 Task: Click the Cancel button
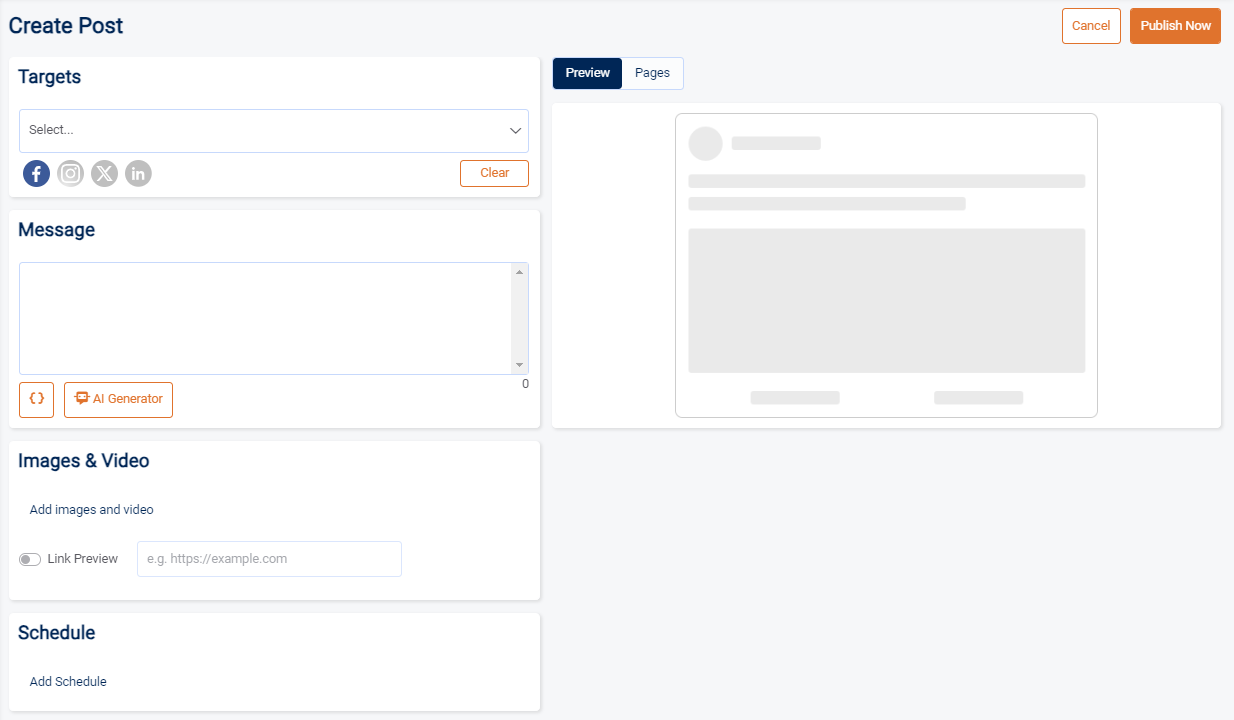(x=1091, y=26)
